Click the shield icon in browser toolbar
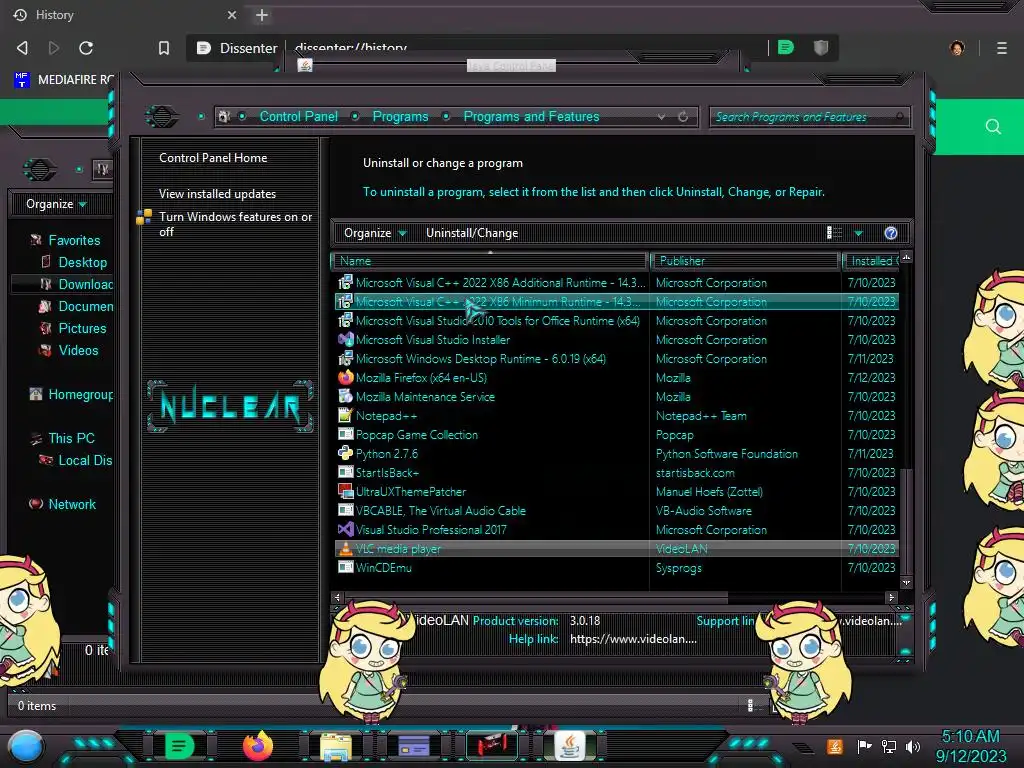Image resolution: width=1024 pixels, height=768 pixels. pyautogui.click(x=821, y=48)
